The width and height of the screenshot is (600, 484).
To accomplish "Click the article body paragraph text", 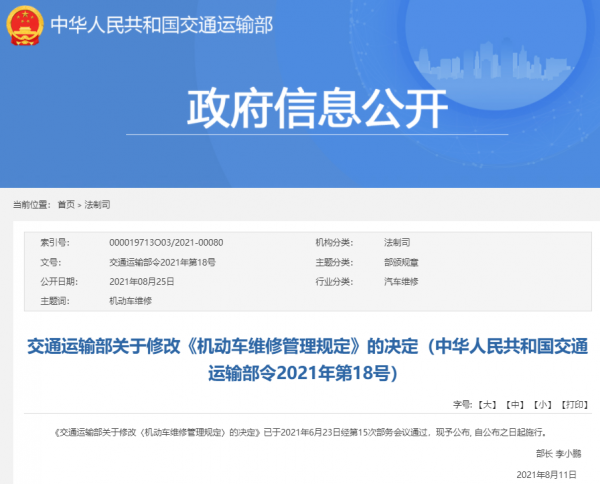I will click(300, 433).
